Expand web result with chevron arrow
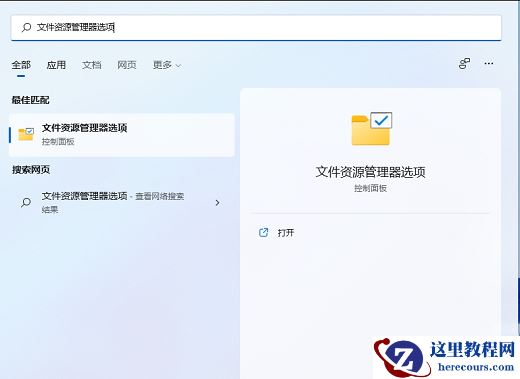The image size is (520, 379). [x=217, y=202]
